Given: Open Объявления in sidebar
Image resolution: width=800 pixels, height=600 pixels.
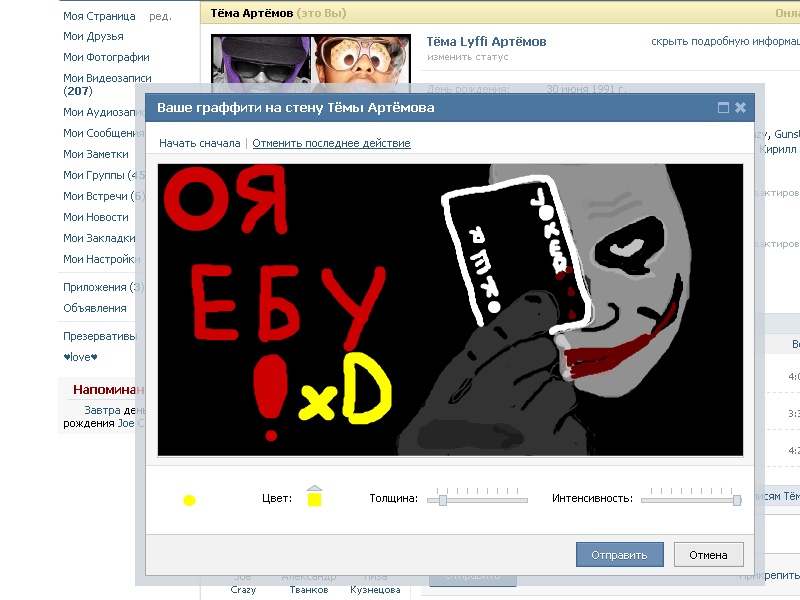Looking at the screenshot, I should click(x=95, y=308).
